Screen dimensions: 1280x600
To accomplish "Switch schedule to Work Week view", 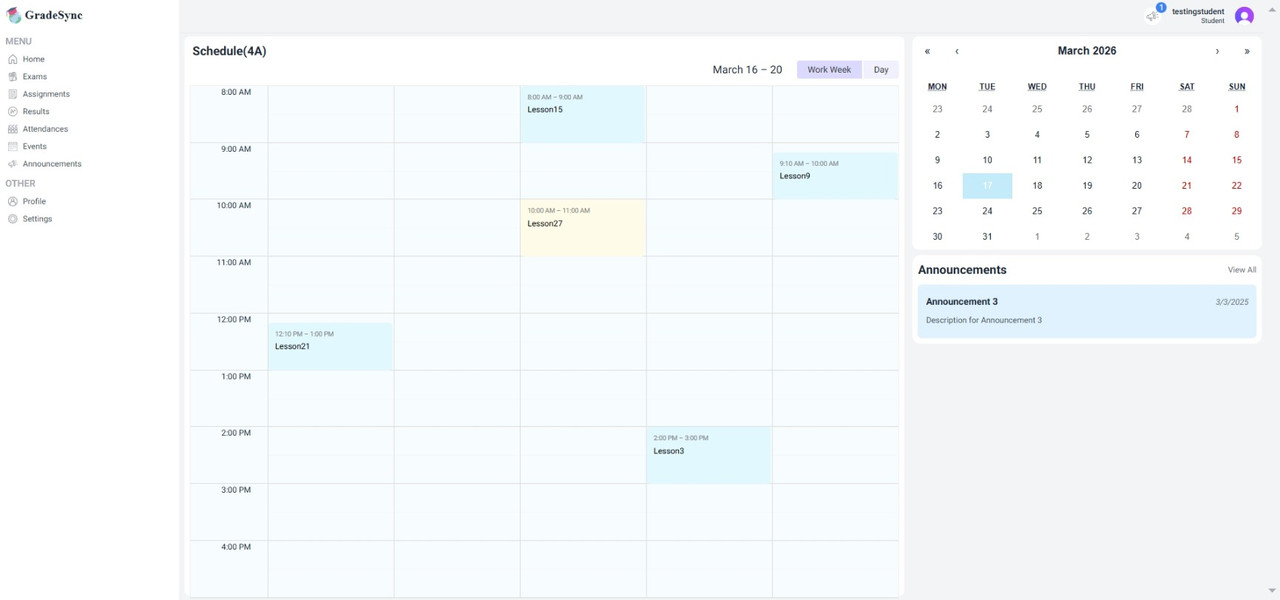I will (x=829, y=70).
